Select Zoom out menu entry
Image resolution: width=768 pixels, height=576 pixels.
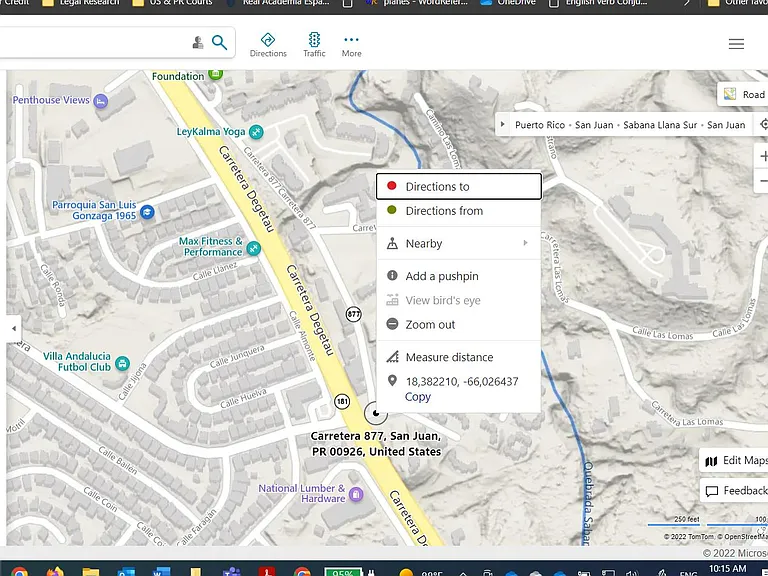point(459,324)
